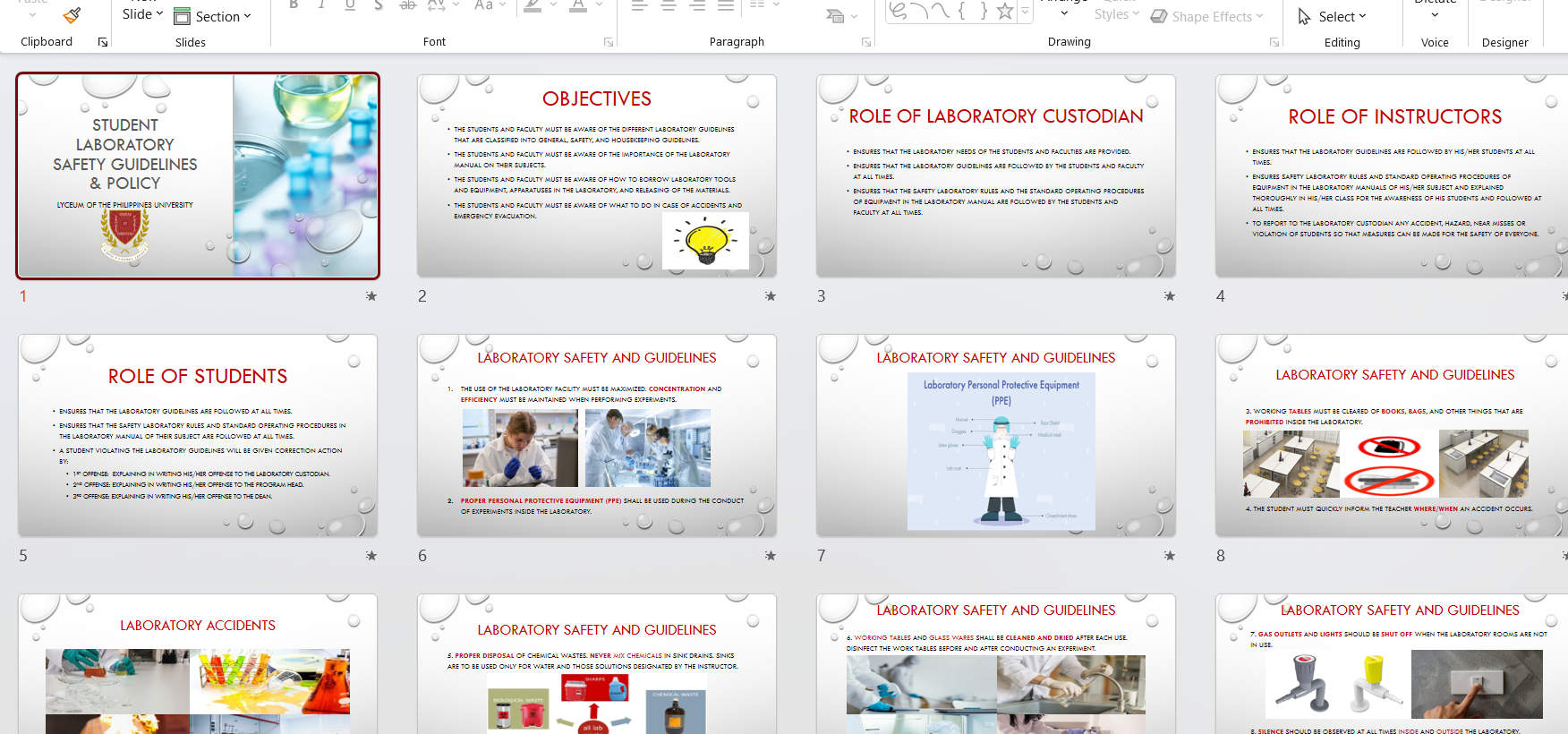Select slide 2 Objectives thumbnail
The image size is (1568, 734).
597,175
